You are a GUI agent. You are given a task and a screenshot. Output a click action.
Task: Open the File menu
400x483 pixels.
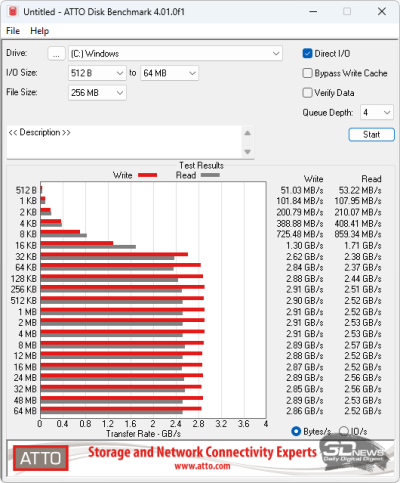point(13,31)
